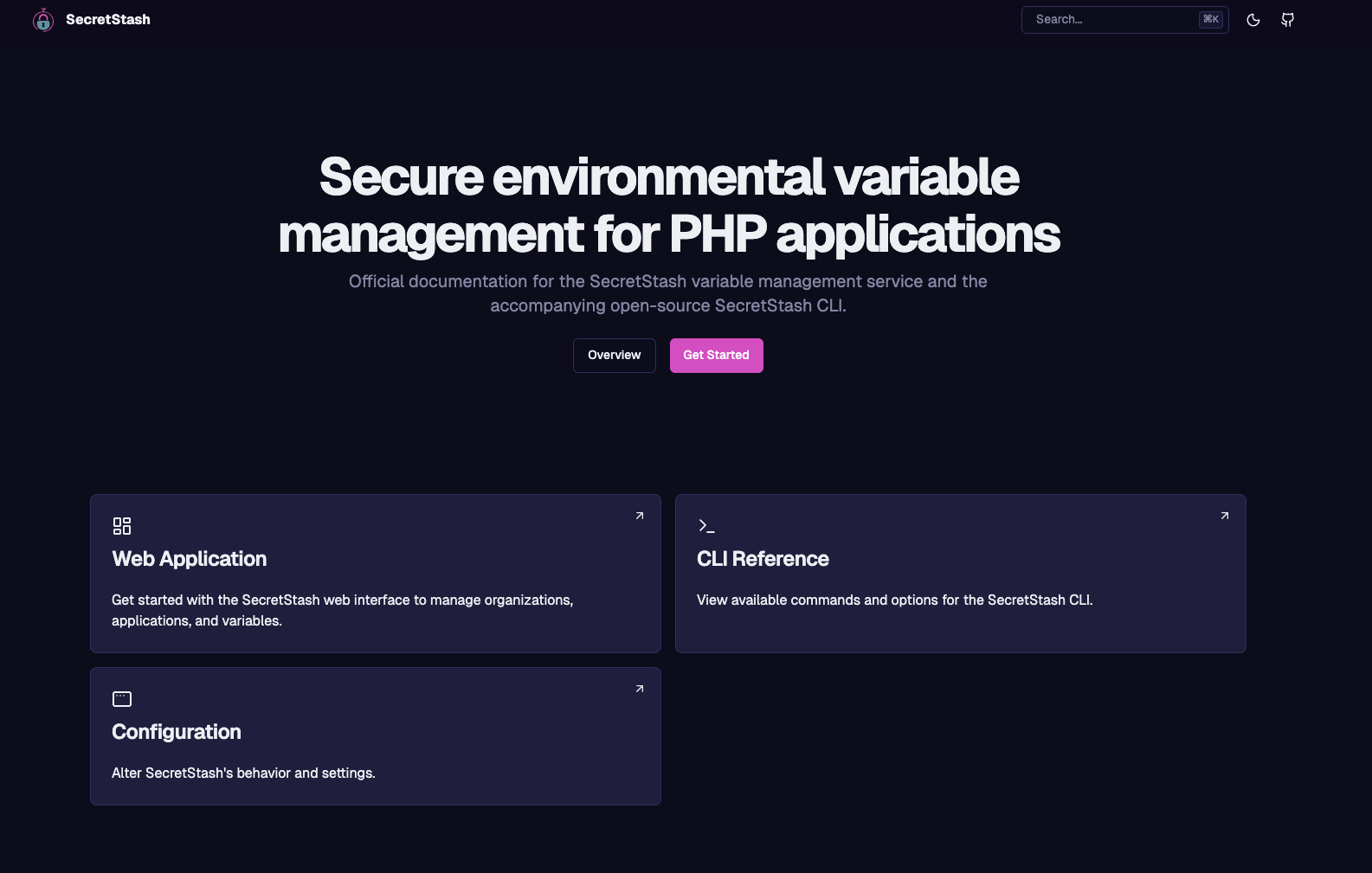Click the CLI Reference terminal prompt icon
This screenshot has width=1372, height=873.
tap(706, 526)
